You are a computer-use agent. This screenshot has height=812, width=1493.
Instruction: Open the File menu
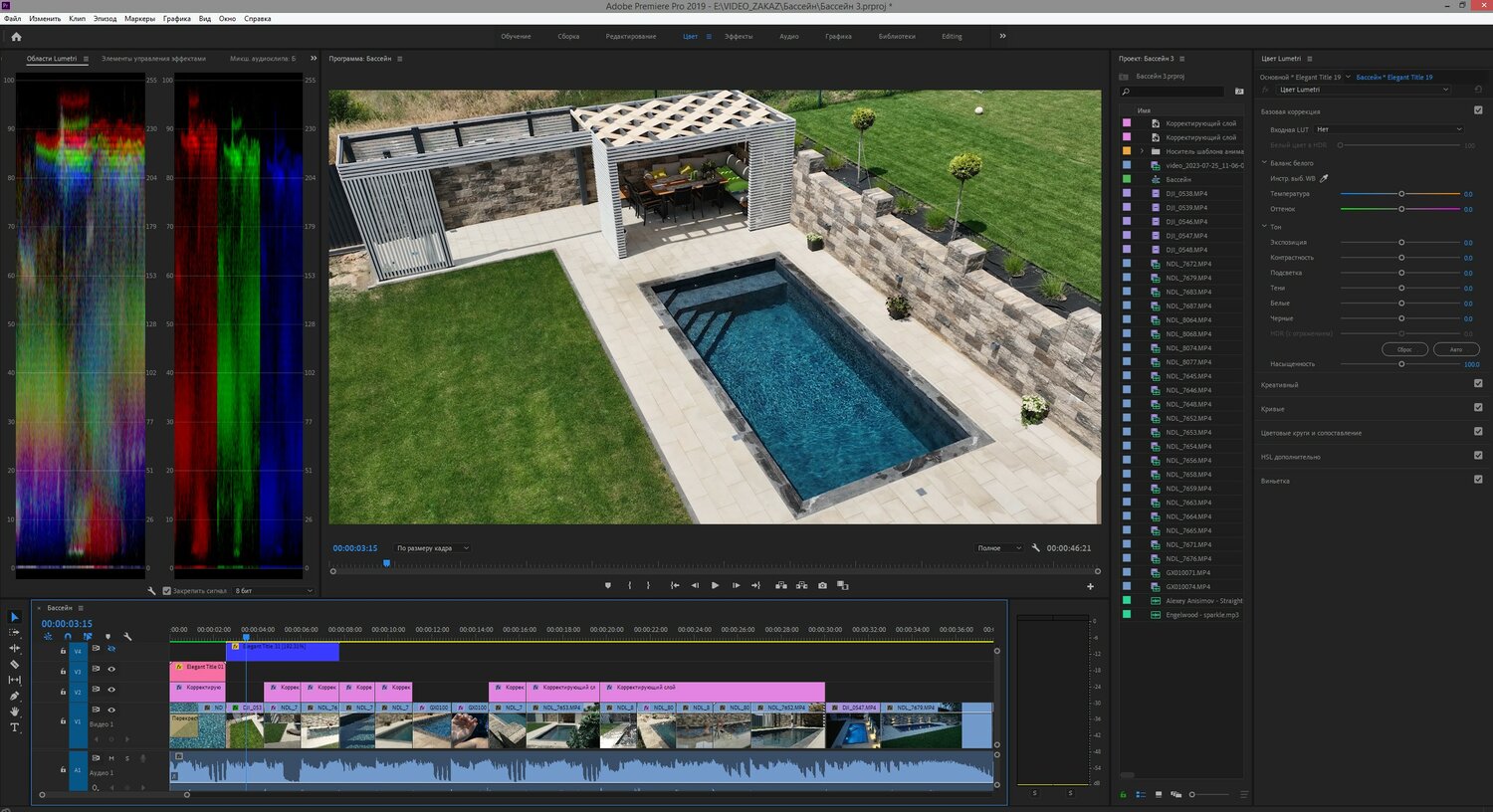[12, 18]
